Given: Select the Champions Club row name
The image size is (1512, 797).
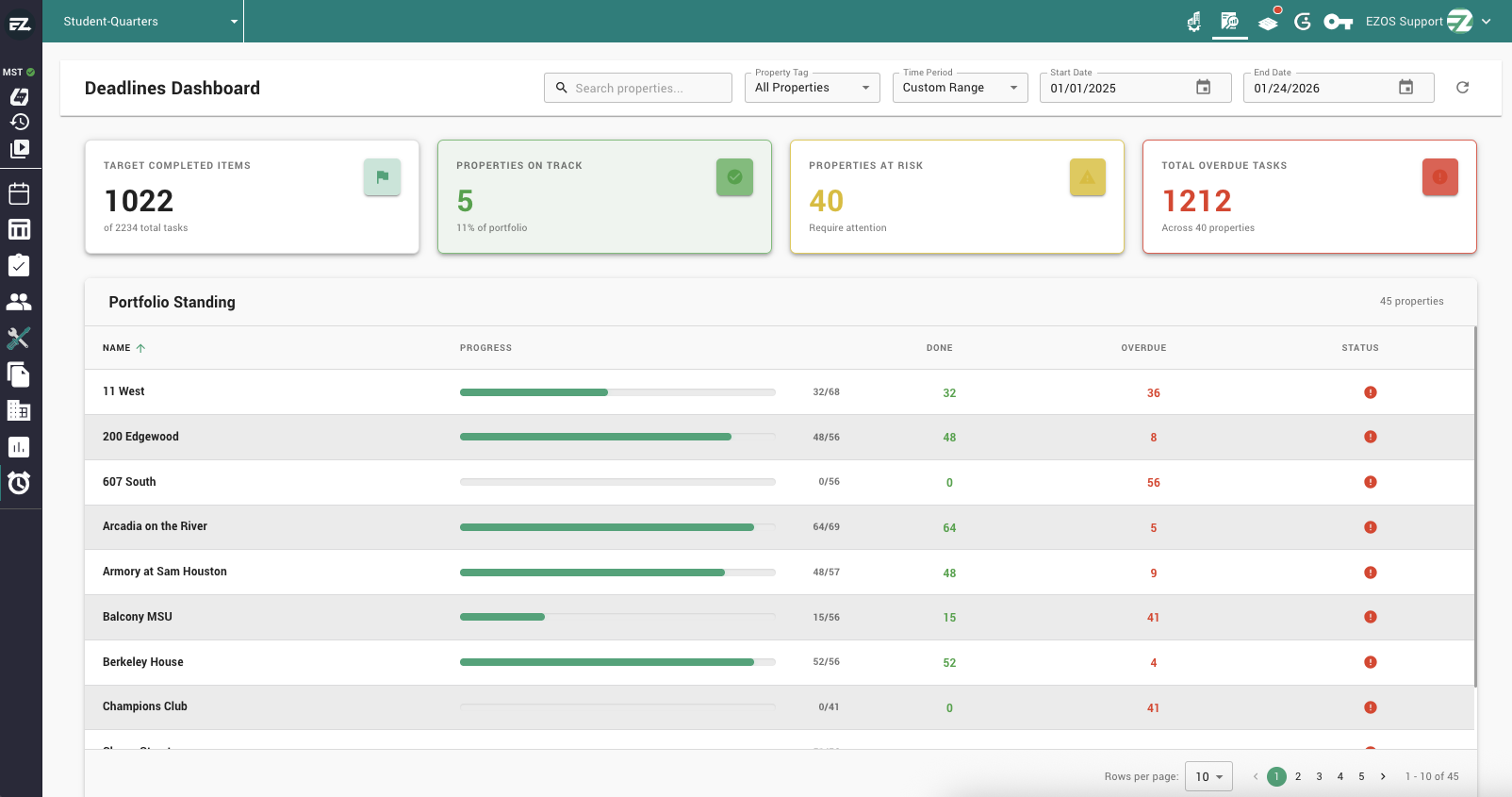Looking at the screenshot, I should [145, 706].
